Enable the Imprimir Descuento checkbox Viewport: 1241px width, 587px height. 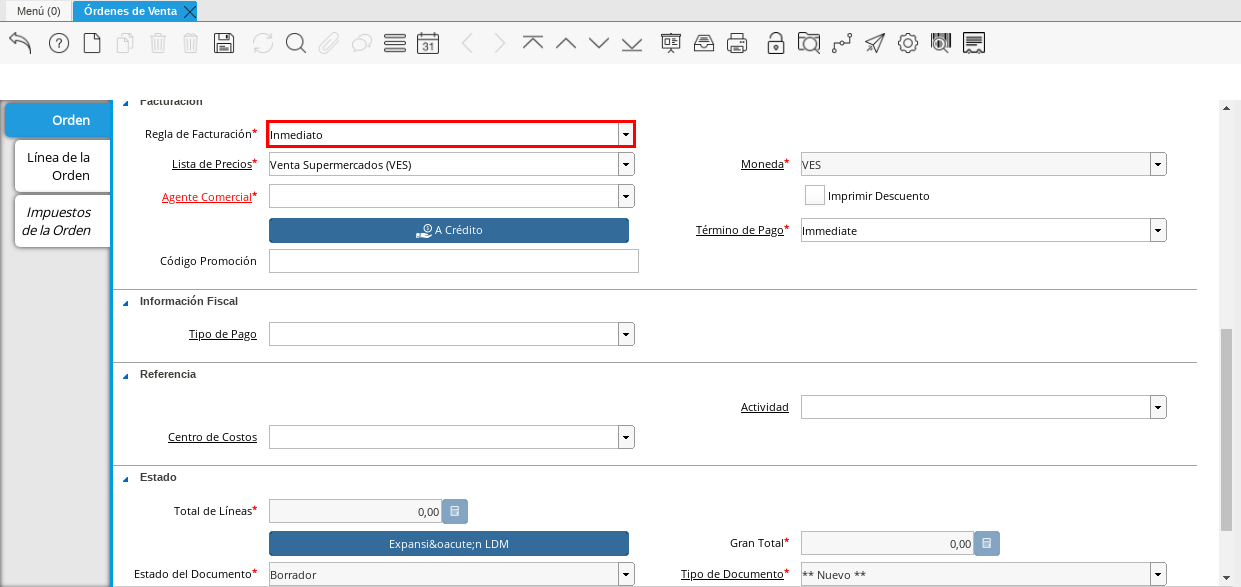(x=815, y=195)
